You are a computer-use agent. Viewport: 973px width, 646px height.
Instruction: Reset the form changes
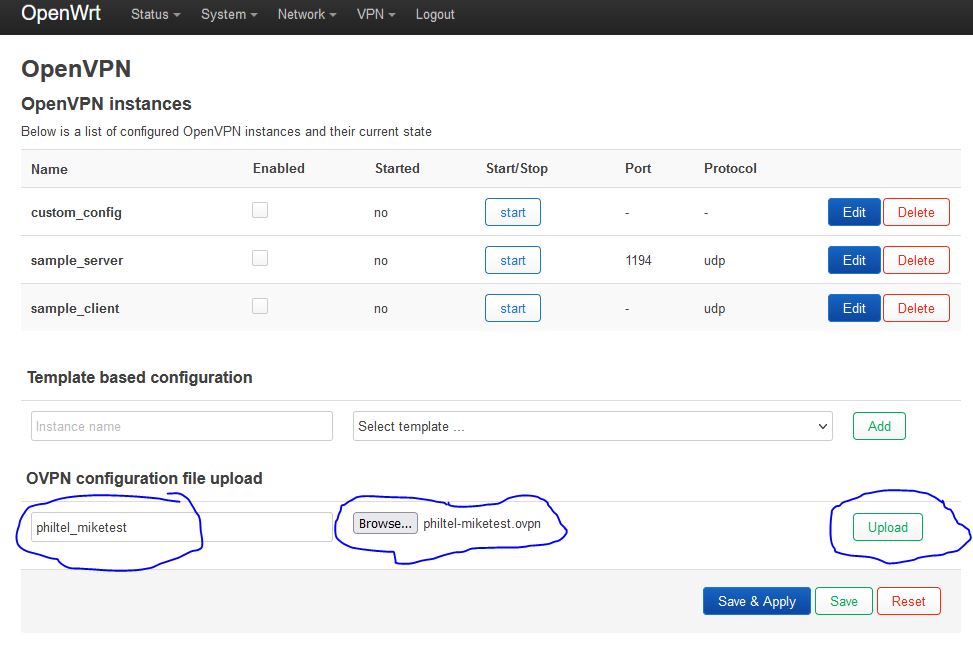point(908,601)
